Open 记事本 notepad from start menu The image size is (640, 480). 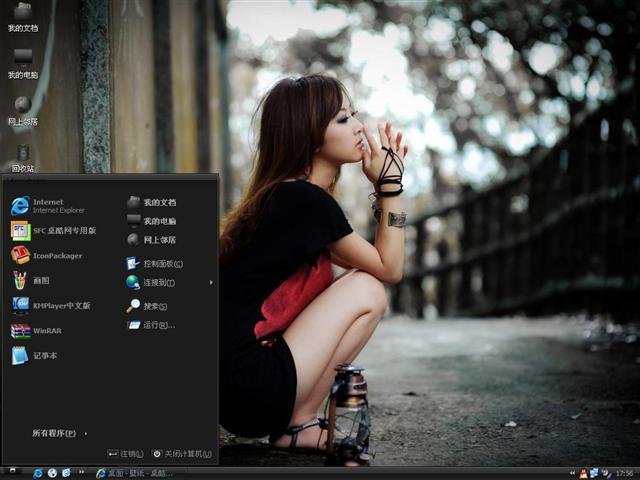(34, 356)
